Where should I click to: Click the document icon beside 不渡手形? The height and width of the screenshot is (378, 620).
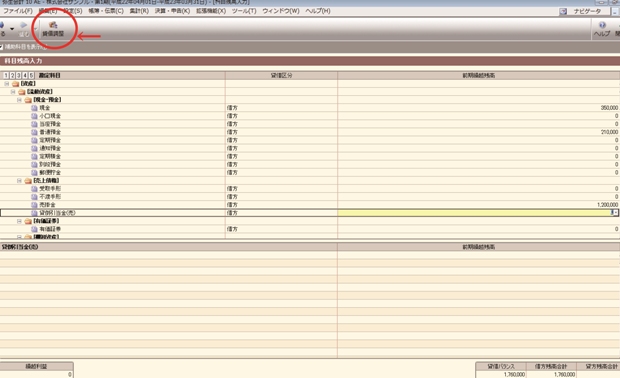pos(34,197)
